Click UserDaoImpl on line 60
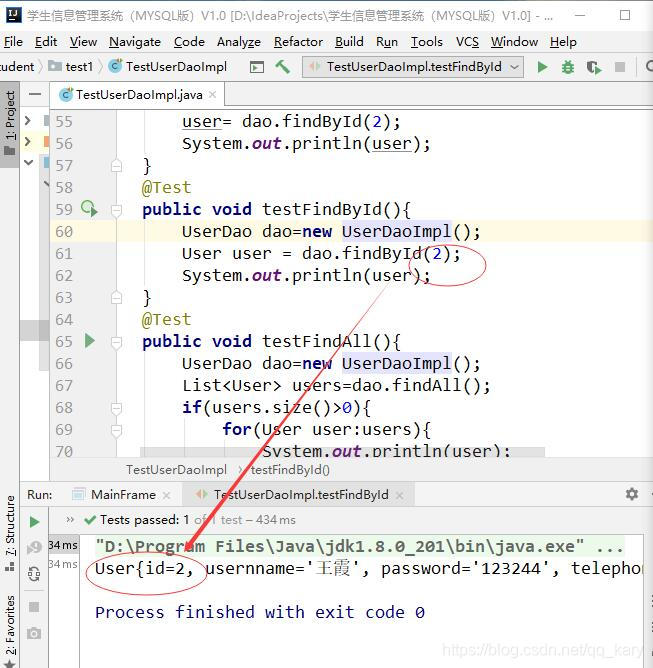653x668 pixels. (396, 232)
